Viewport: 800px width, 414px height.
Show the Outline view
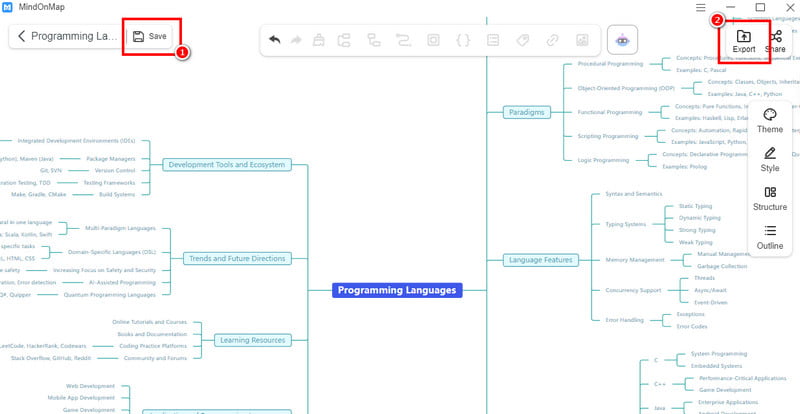pos(770,236)
